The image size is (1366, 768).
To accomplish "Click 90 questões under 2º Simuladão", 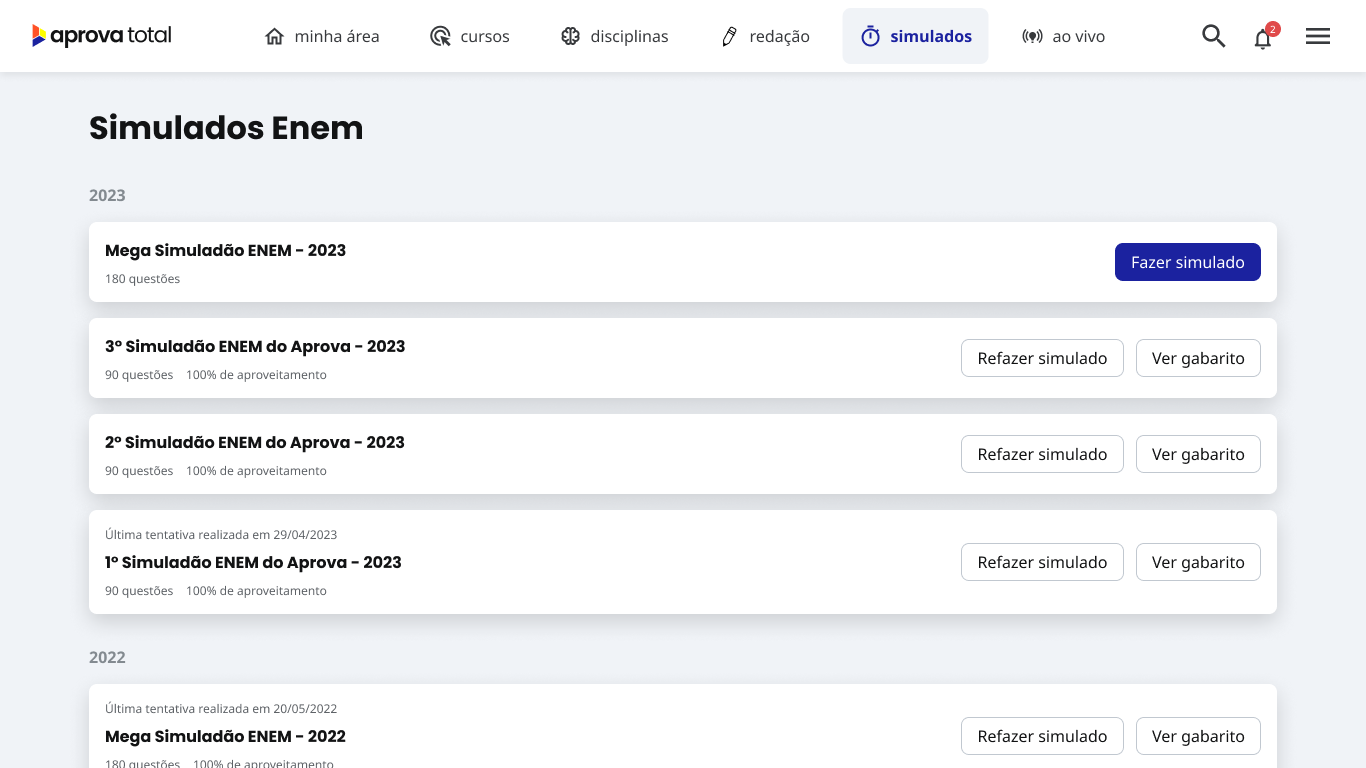I will (139, 471).
